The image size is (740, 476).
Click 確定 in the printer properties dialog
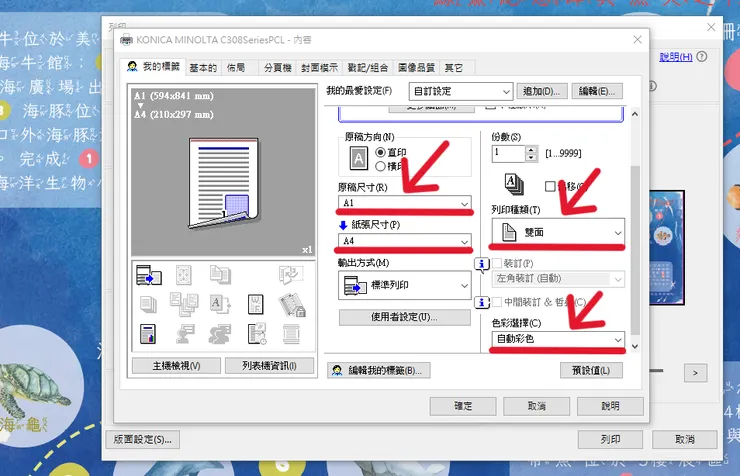tap(463, 406)
